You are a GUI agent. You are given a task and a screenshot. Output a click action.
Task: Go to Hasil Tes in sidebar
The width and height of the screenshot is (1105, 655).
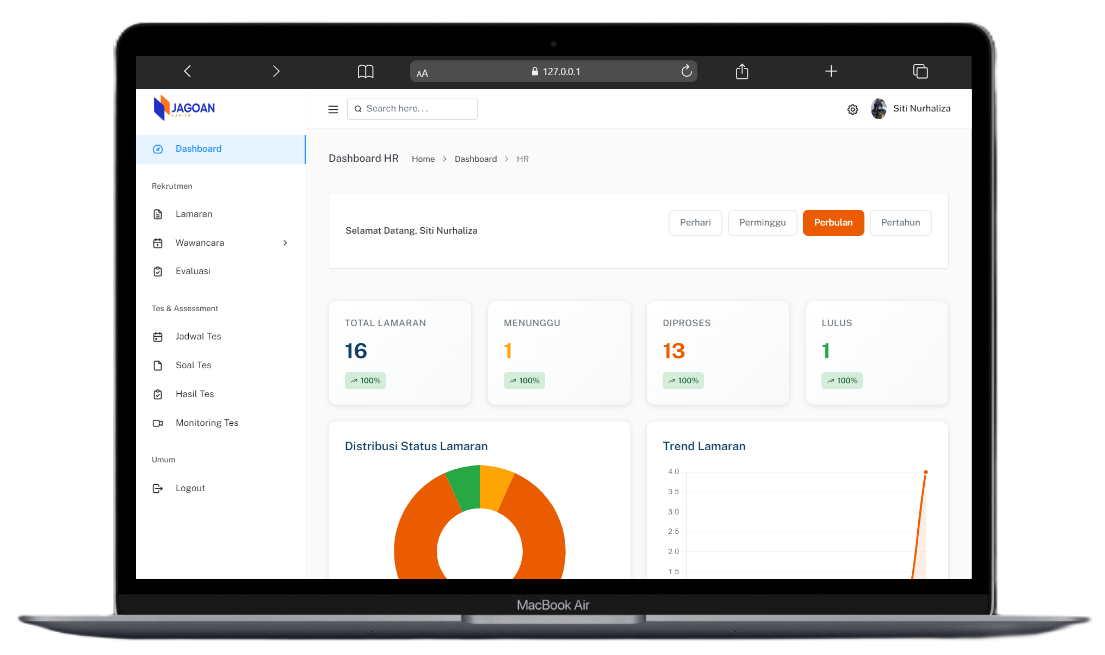[x=194, y=394]
